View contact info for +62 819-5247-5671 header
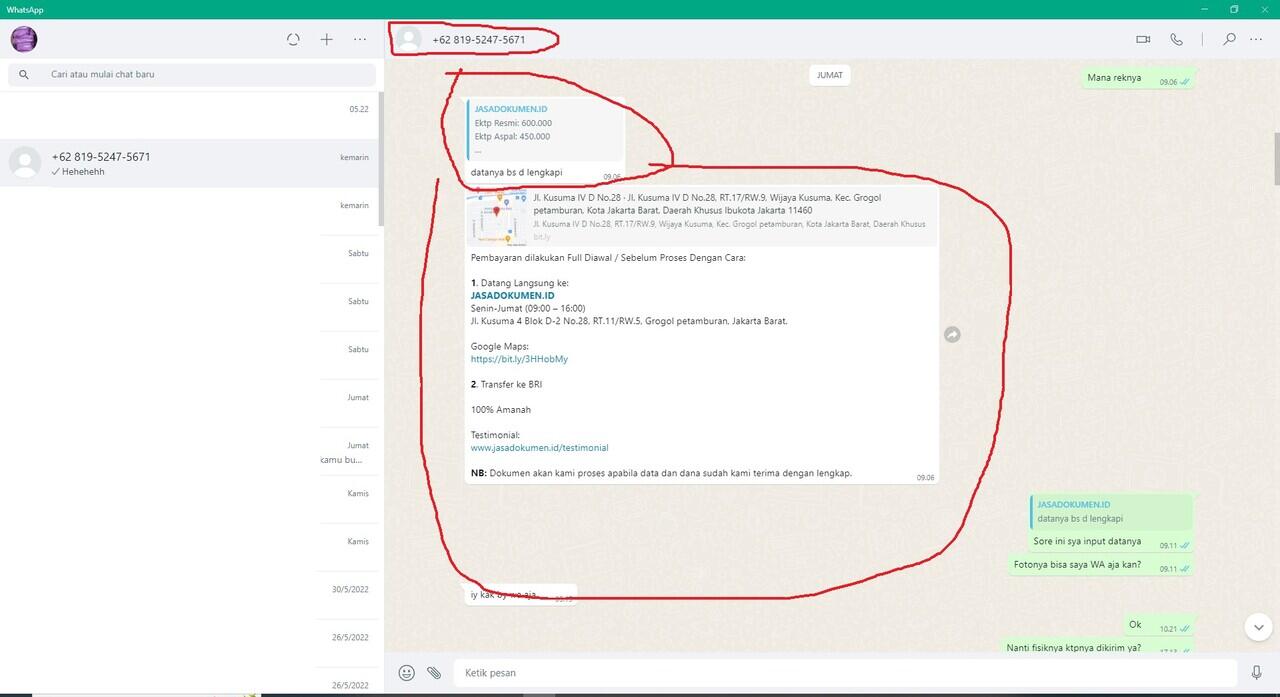The image size is (1280, 697). pyautogui.click(x=478, y=39)
